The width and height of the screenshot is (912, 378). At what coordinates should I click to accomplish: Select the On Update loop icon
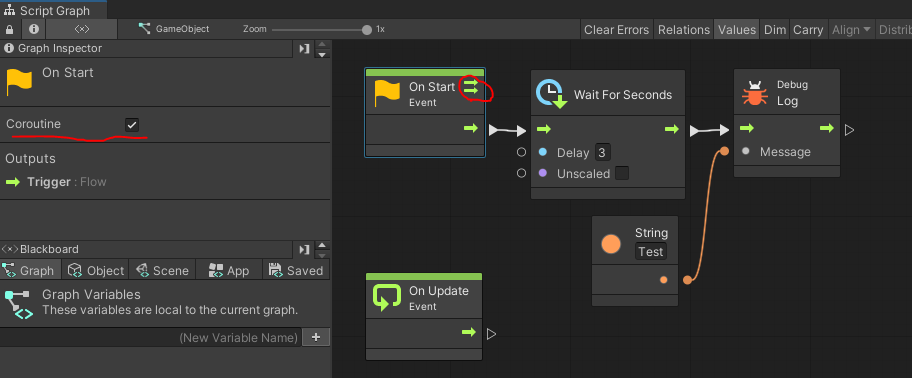[387, 297]
